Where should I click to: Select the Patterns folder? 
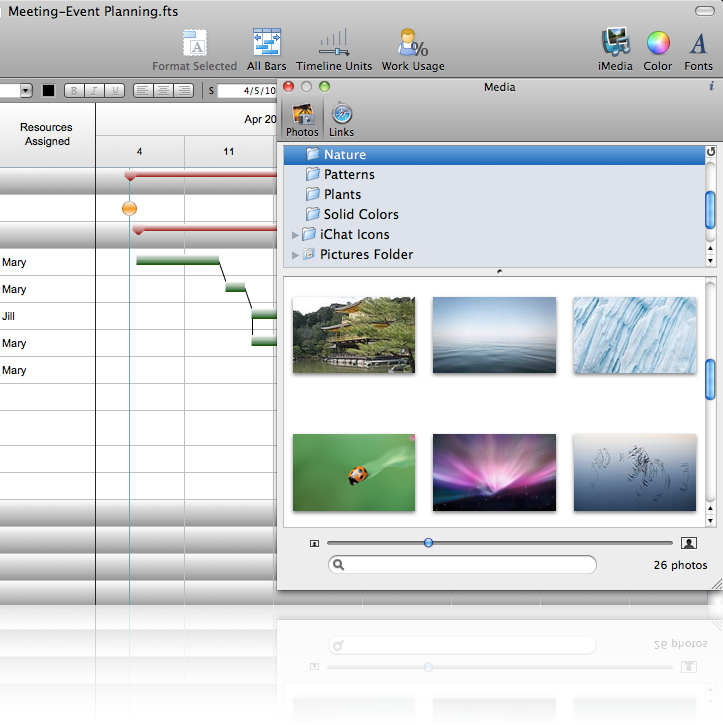pyautogui.click(x=349, y=175)
